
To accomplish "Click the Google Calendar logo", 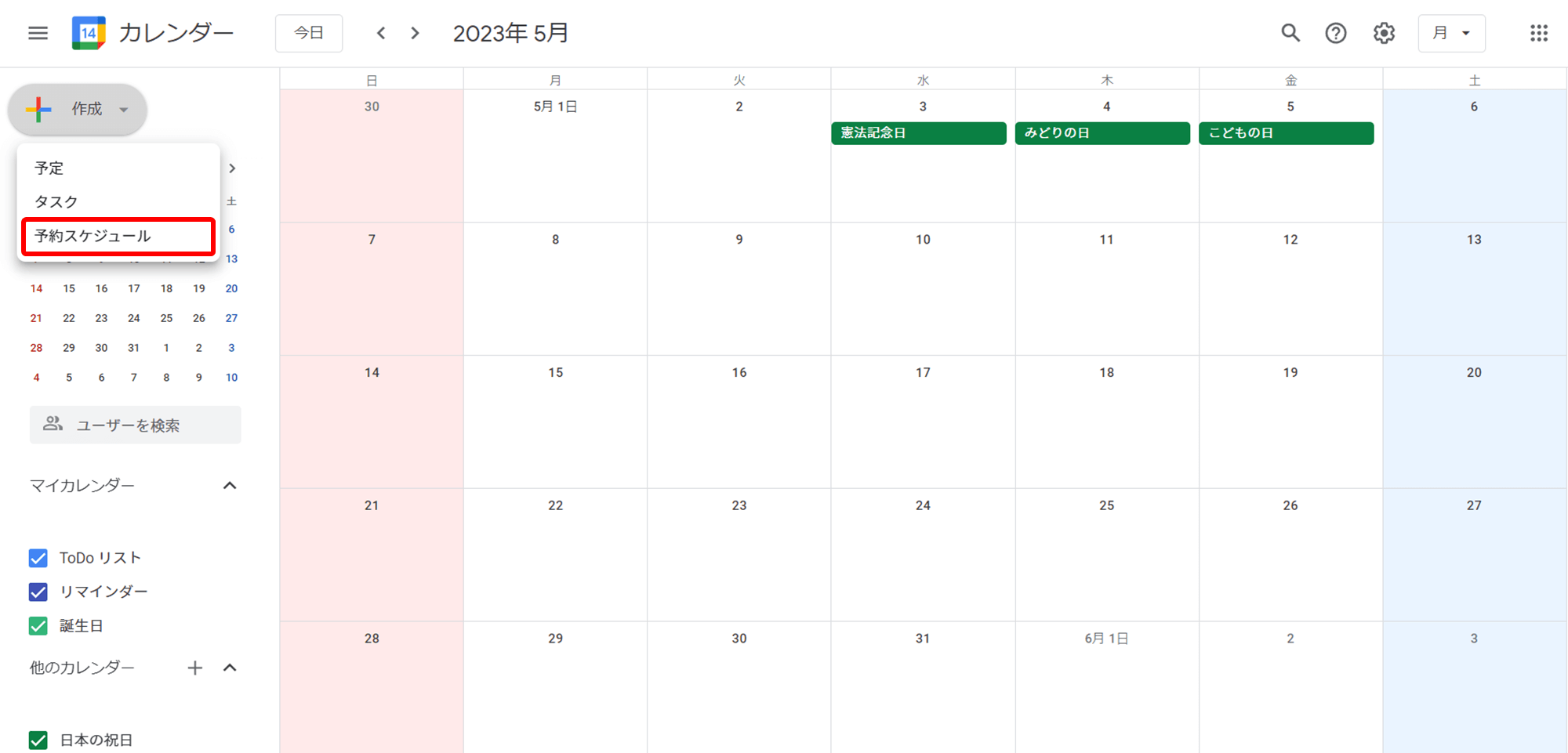I will pos(89,33).
